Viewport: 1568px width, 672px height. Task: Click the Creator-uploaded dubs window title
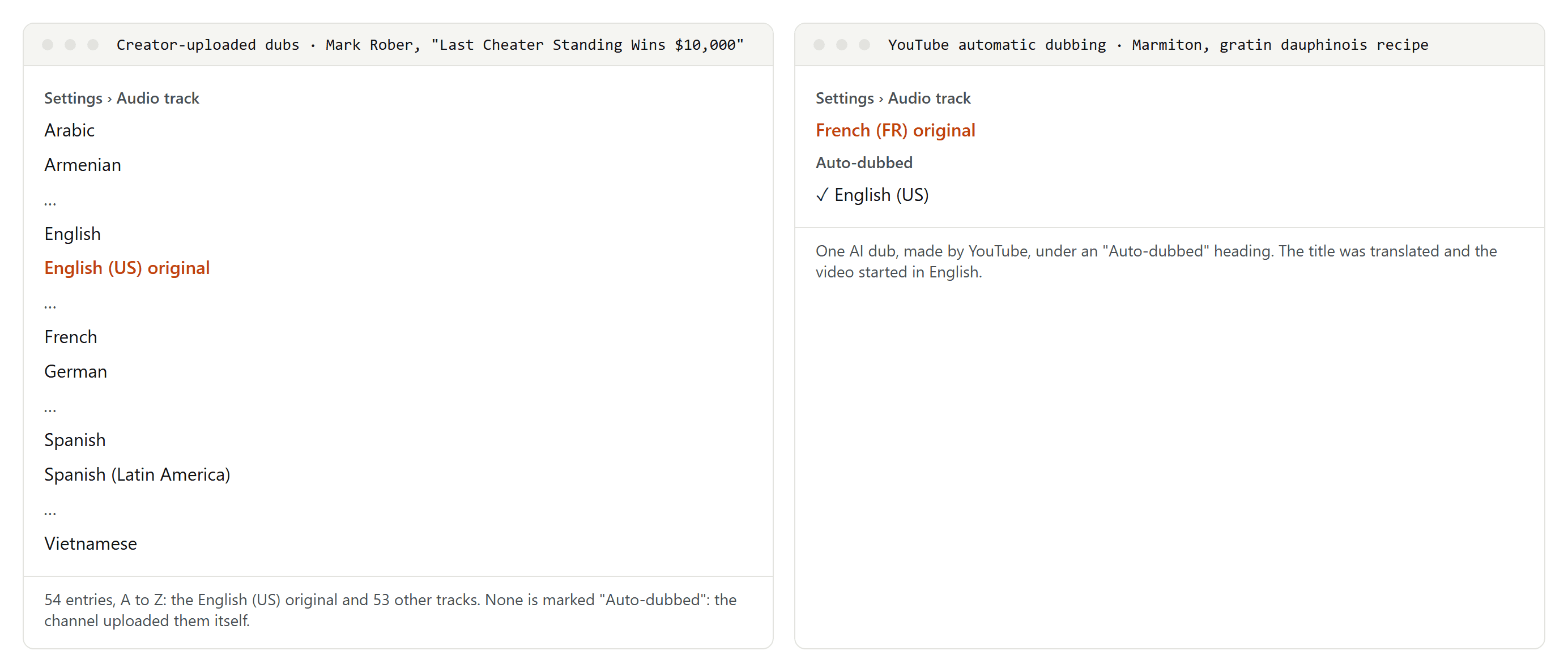[x=430, y=44]
